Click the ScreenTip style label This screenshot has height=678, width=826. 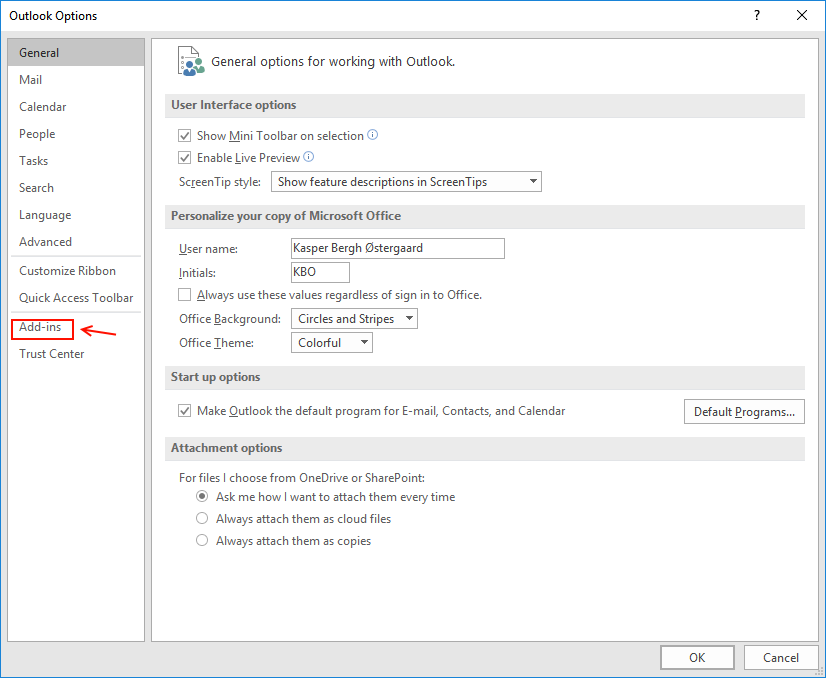[220, 182]
